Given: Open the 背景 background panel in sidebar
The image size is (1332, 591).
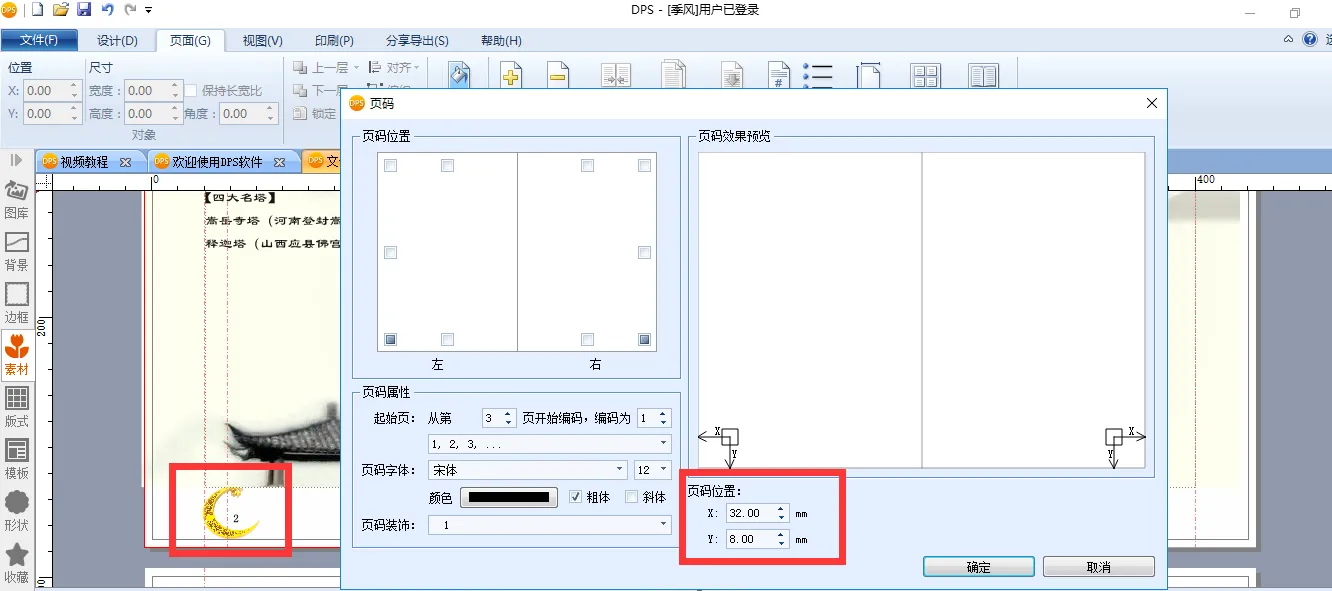Looking at the screenshot, I should click(x=17, y=252).
